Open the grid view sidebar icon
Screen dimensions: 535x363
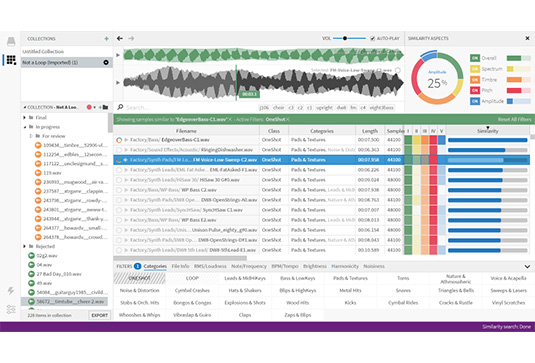tap(11, 60)
